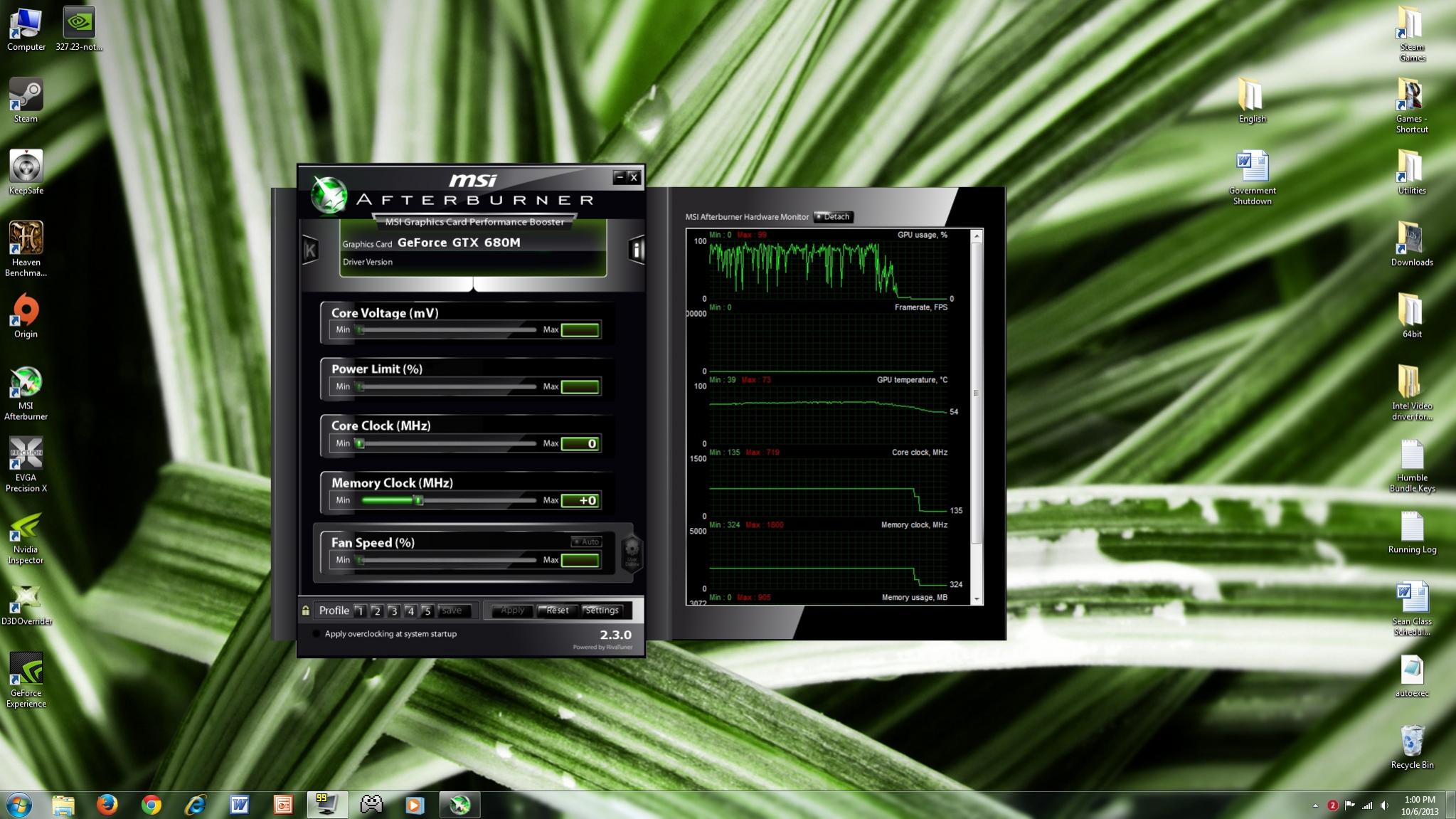Click the Apply button
Image resolution: width=1456 pixels, height=819 pixels.
[512, 611]
